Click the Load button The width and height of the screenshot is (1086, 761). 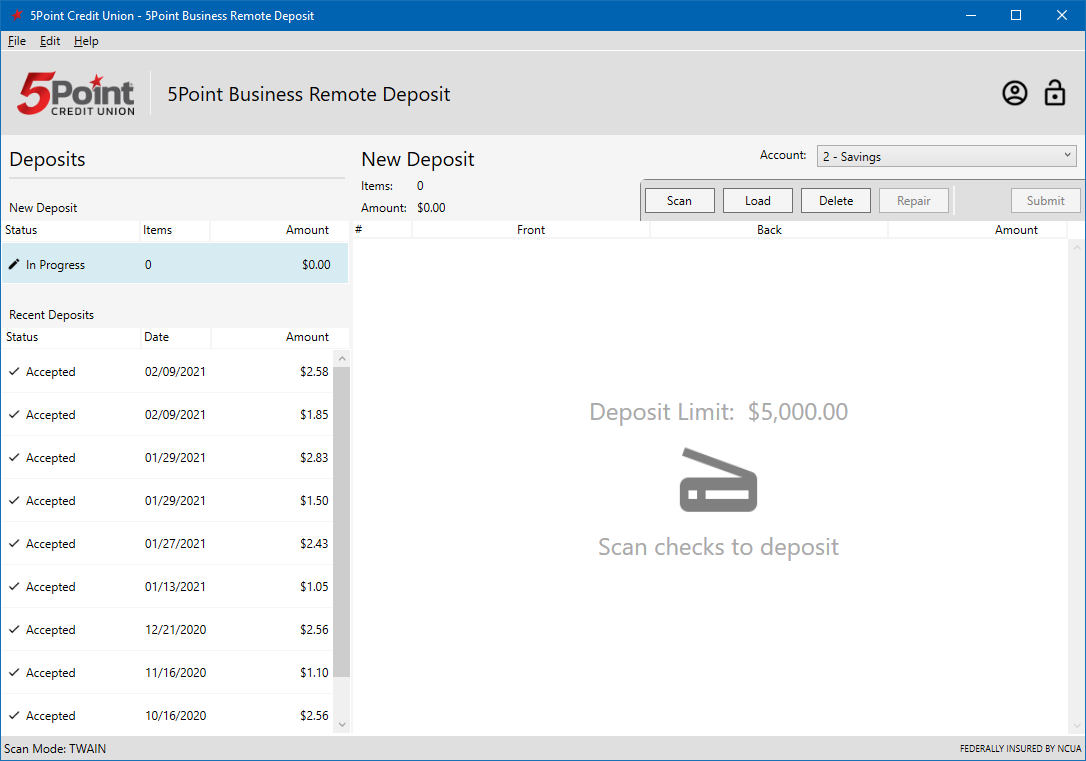tap(758, 201)
